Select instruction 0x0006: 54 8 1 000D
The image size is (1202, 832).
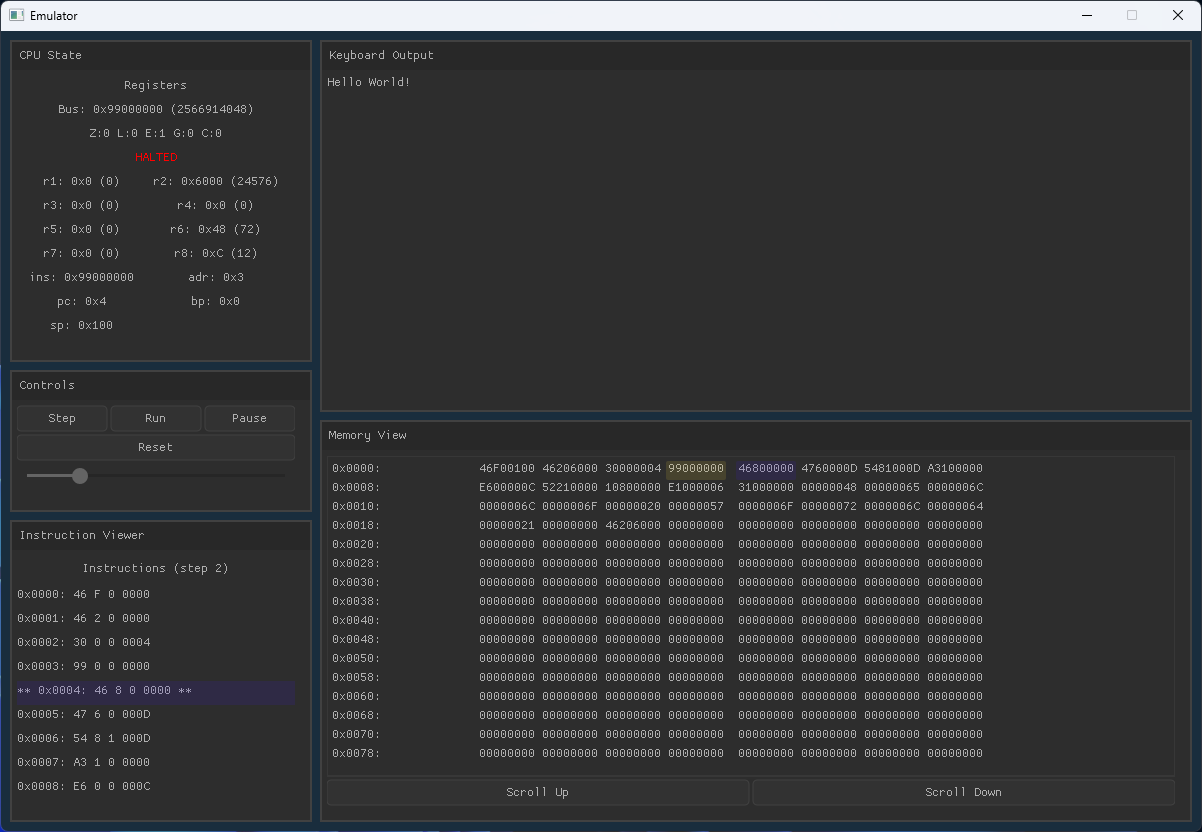83,738
